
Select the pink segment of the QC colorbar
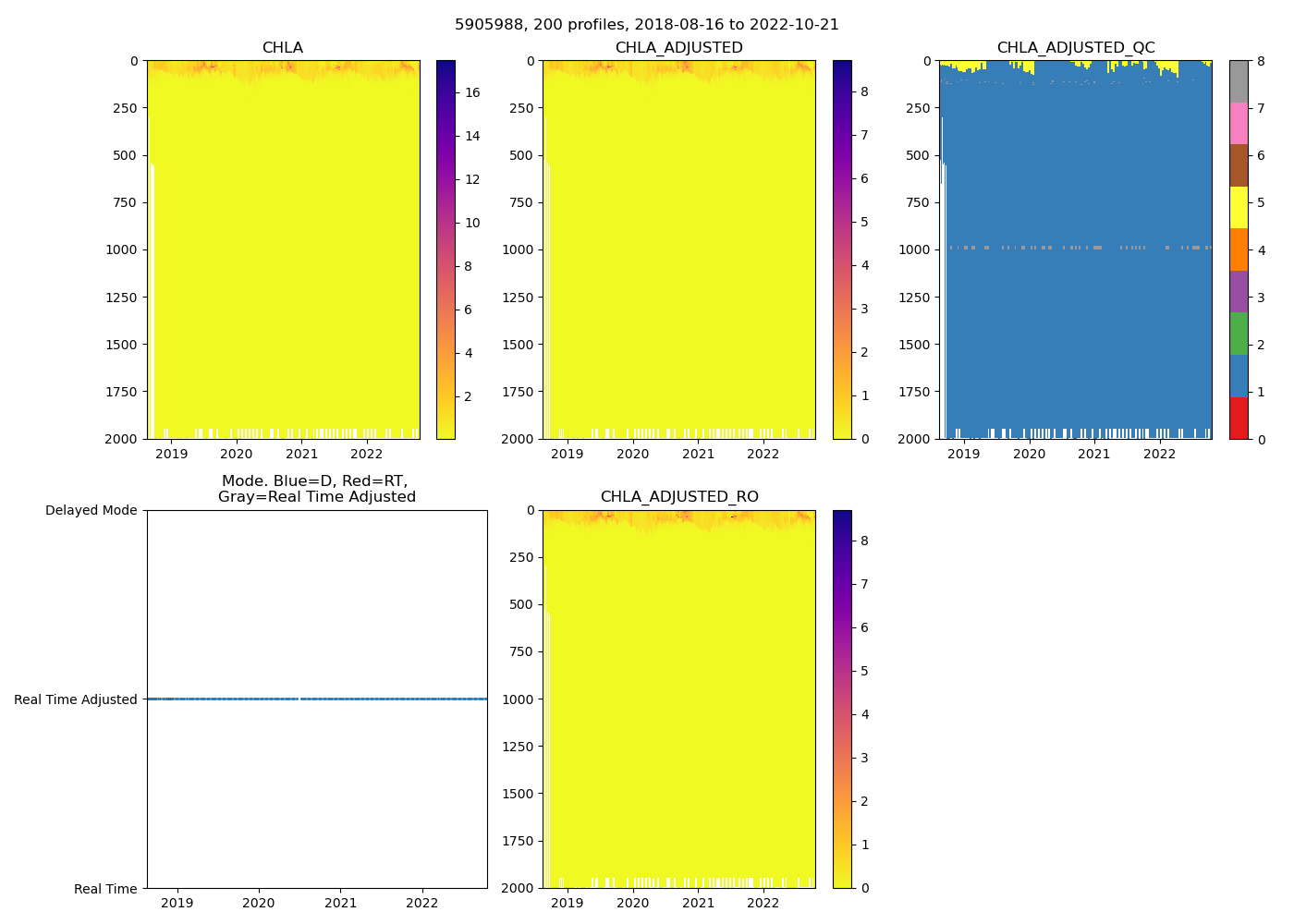(x=1239, y=123)
